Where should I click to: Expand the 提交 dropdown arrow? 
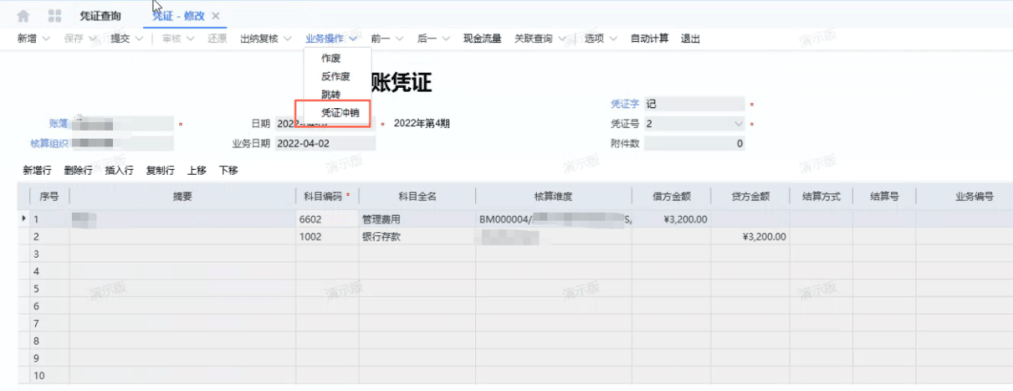tap(139, 39)
